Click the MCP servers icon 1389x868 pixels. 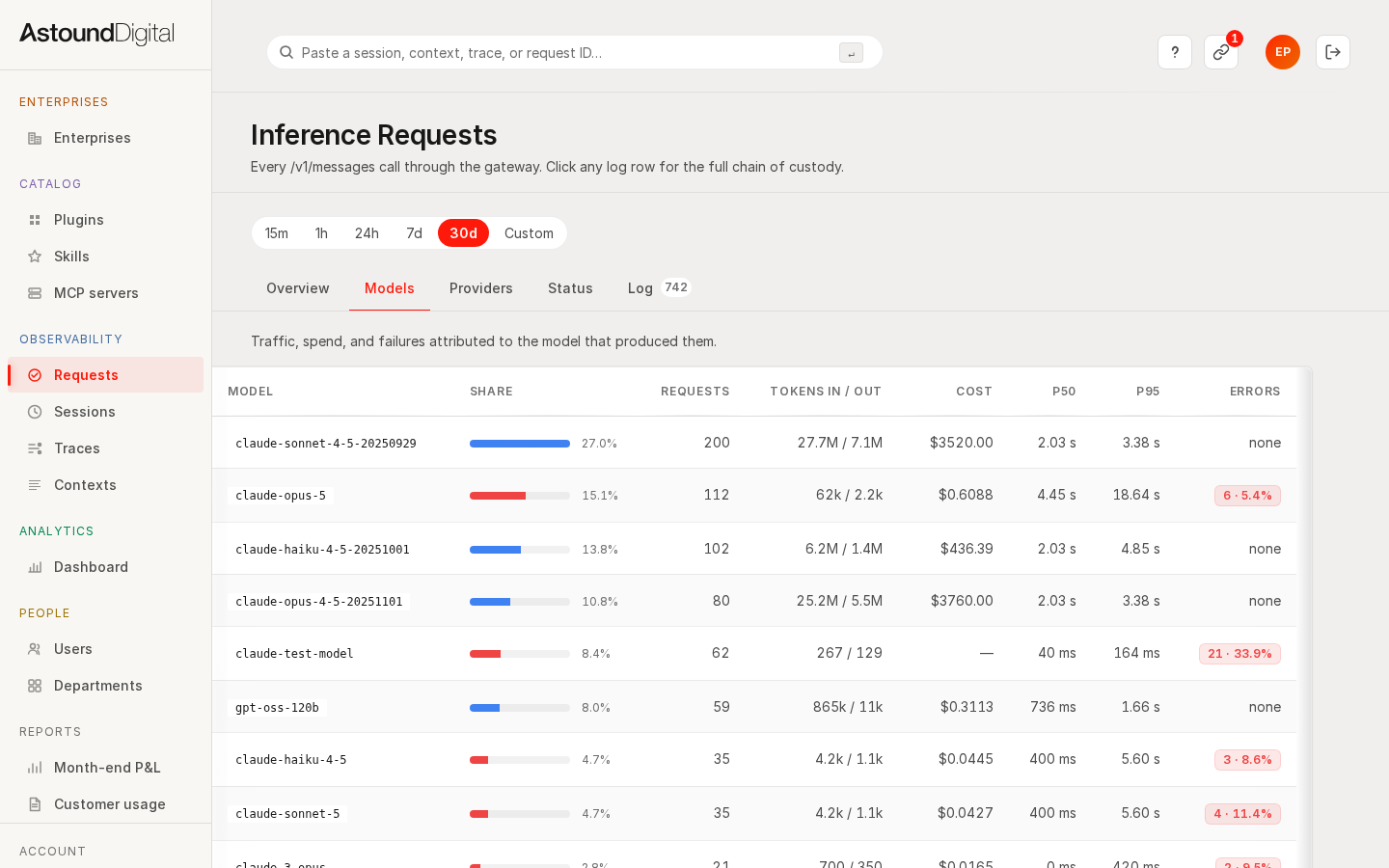[35, 293]
